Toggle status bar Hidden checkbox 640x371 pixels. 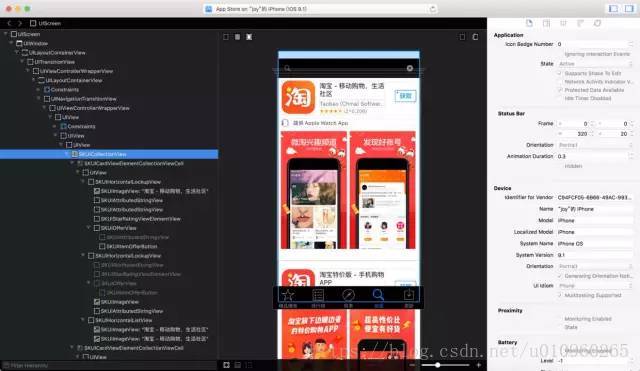(560, 166)
